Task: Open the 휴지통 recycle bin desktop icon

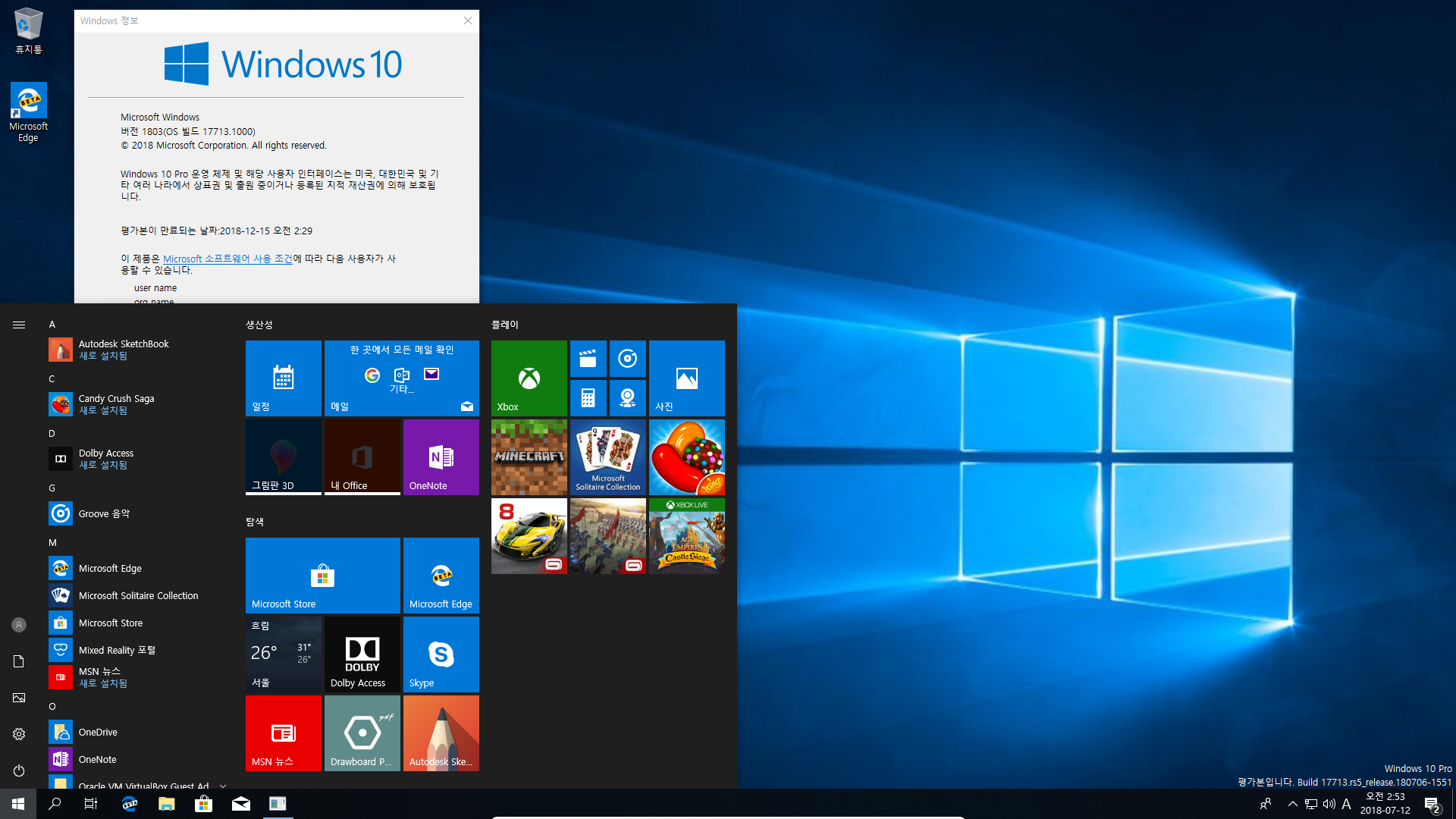Action: coord(29,30)
